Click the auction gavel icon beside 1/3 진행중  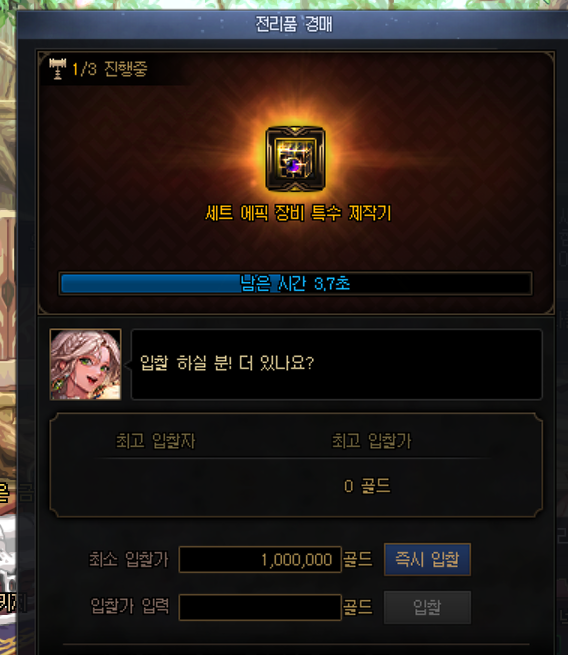click(58, 69)
